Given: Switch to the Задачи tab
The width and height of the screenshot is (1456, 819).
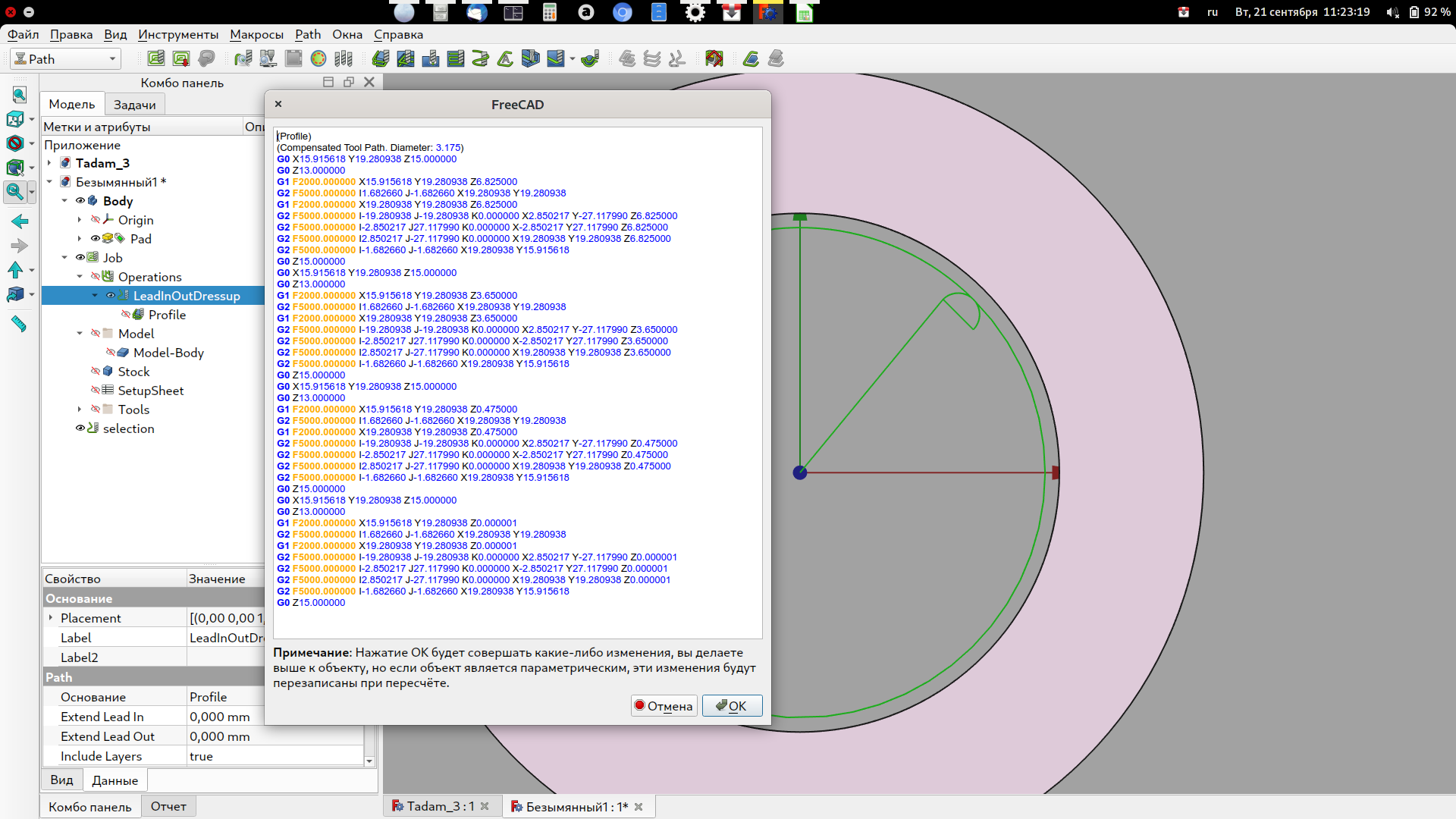Looking at the screenshot, I should 134,105.
